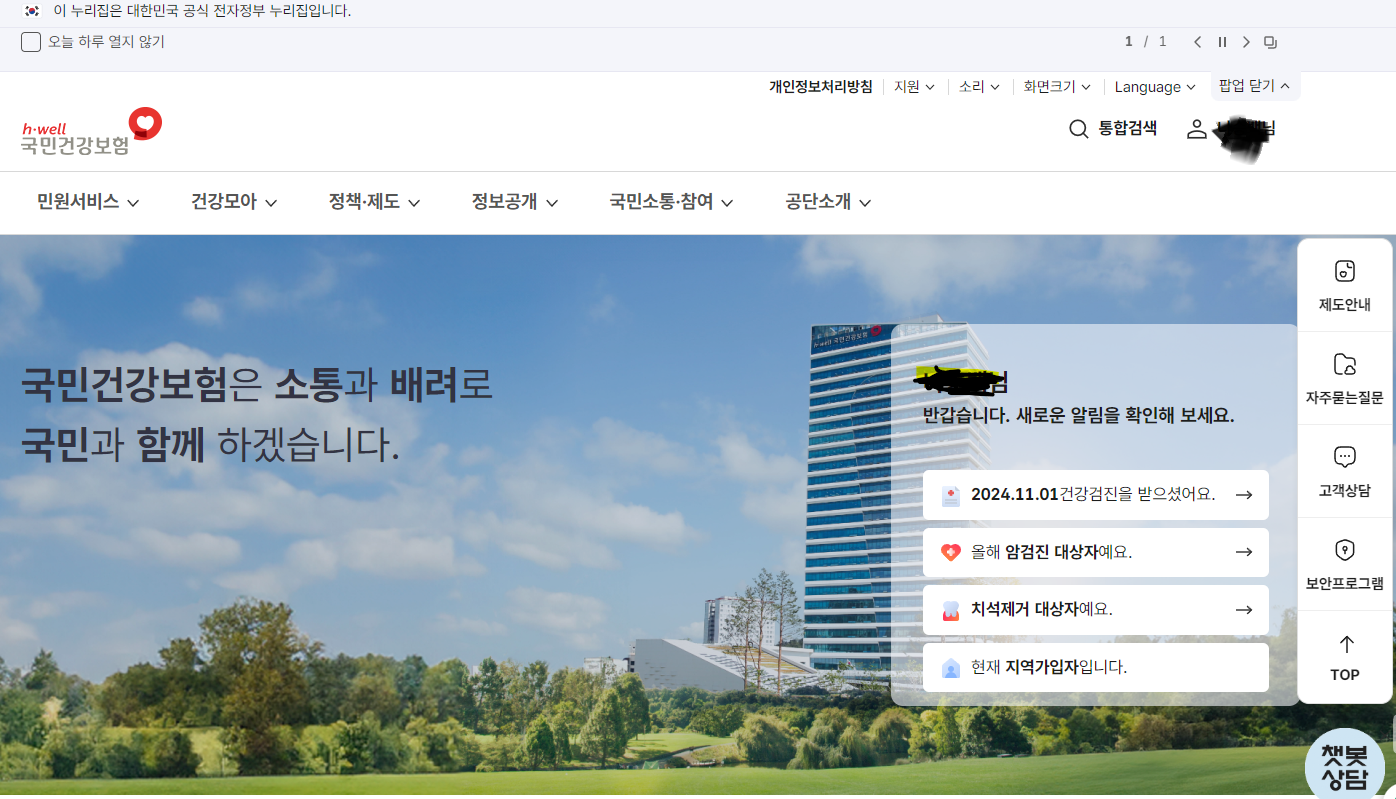The image size is (1396, 799).
Task: Go to the previous popup slide
Action: (x=1197, y=42)
